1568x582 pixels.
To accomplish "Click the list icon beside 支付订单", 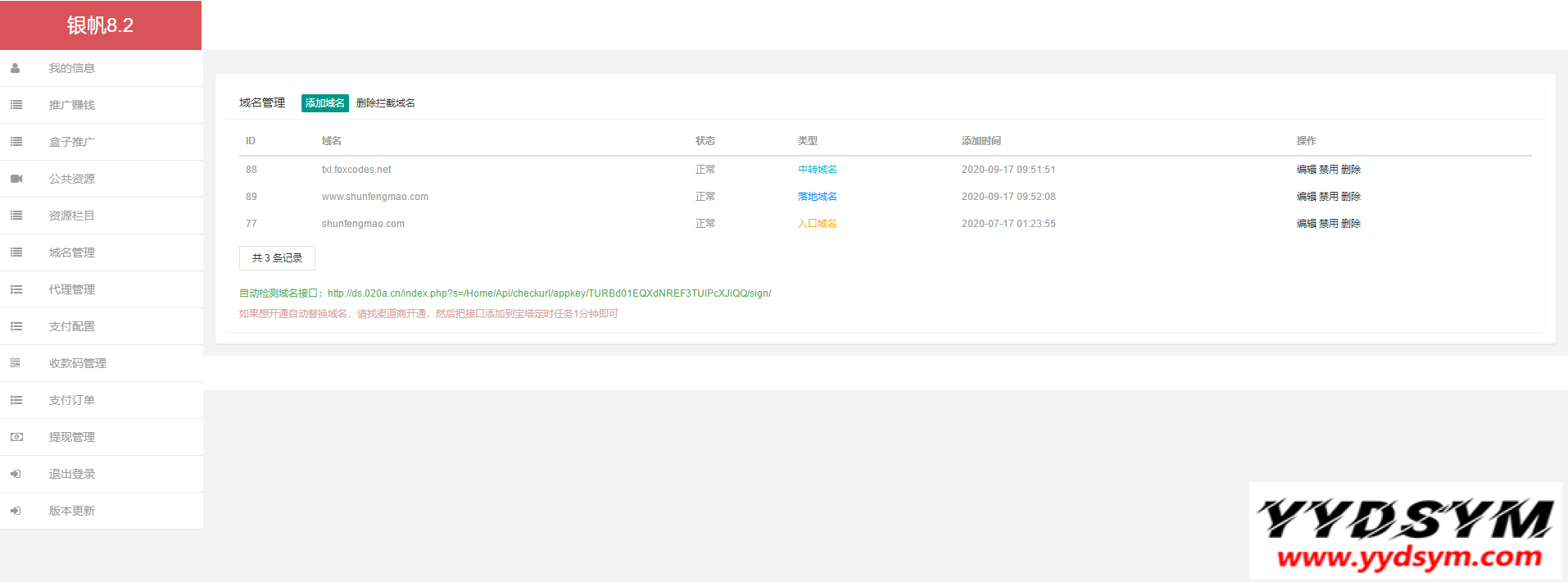I will 16,400.
